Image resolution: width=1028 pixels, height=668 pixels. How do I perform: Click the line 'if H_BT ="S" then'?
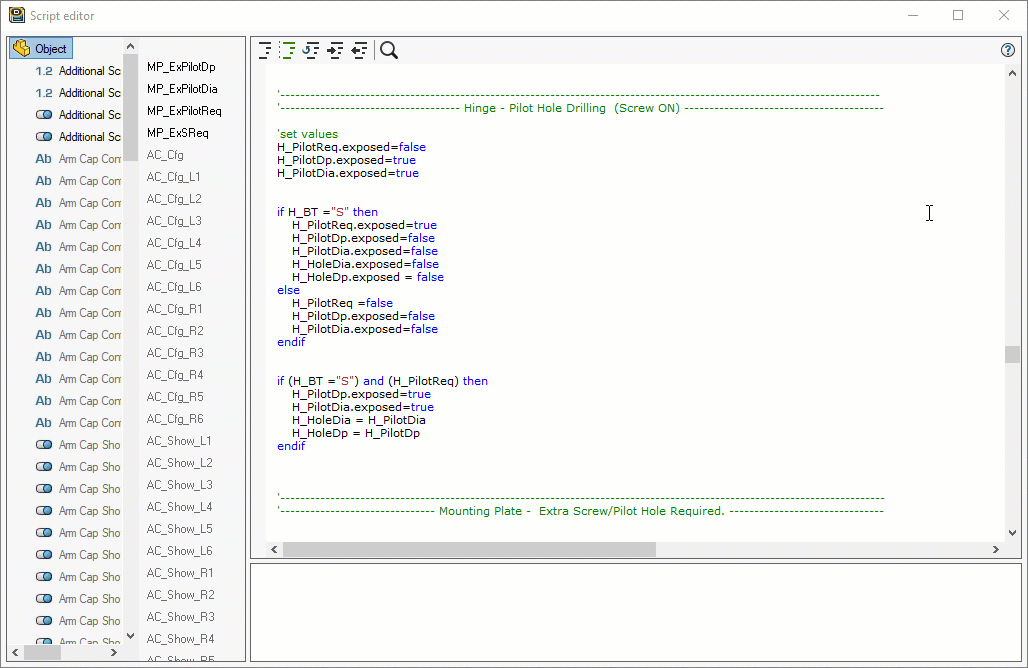click(x=327, y=212)
